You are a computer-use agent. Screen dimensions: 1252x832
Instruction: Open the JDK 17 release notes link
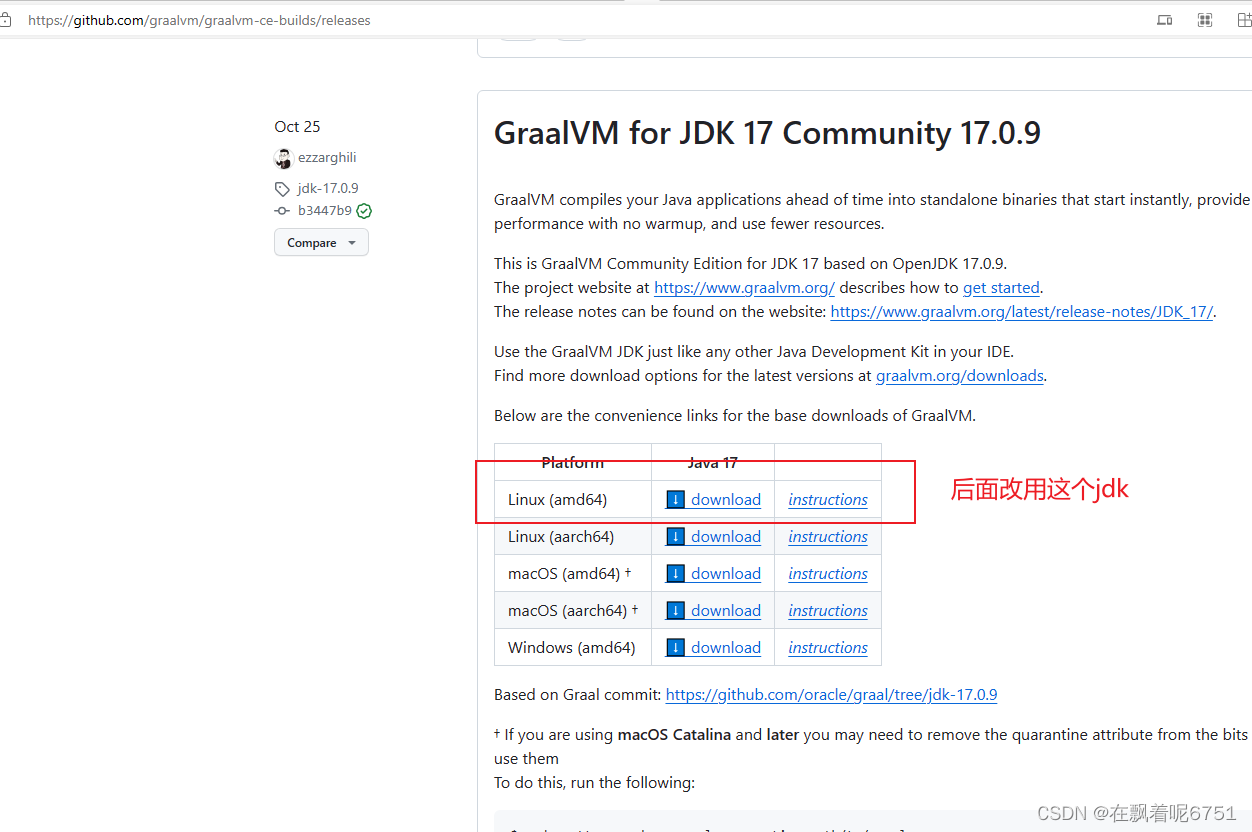tap(1021, 311)
